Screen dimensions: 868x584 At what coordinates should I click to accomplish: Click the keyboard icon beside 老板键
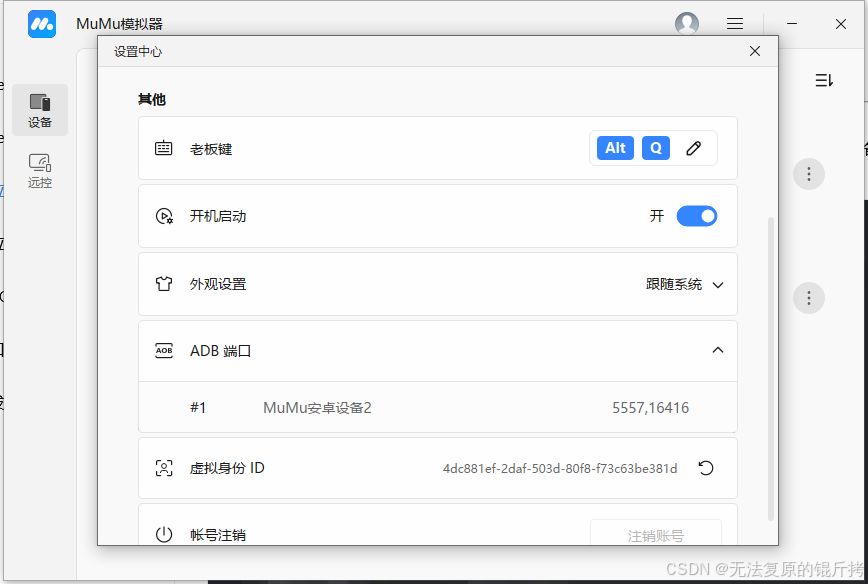click(163, 148)
